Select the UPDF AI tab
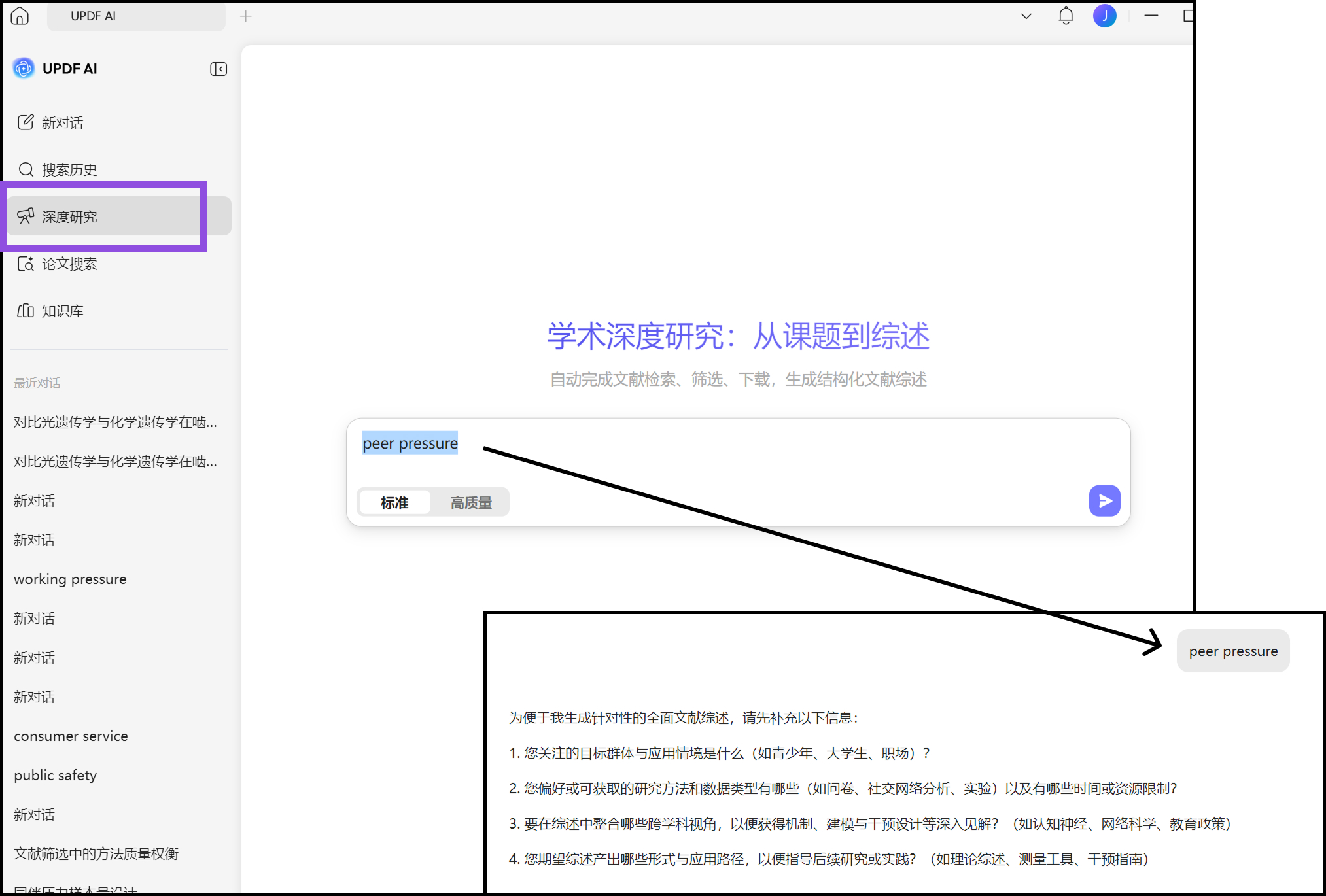Viewport: 1326px width, 896px height. point(136,16)
